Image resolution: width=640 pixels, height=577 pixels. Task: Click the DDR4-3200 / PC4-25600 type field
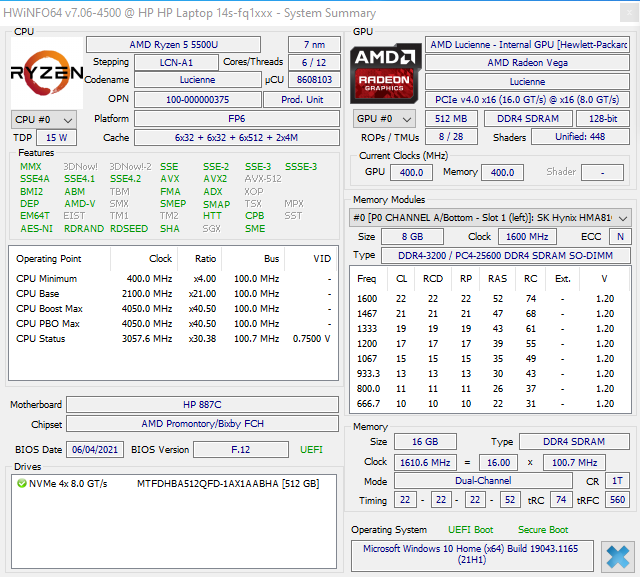(x=506, y=256)
